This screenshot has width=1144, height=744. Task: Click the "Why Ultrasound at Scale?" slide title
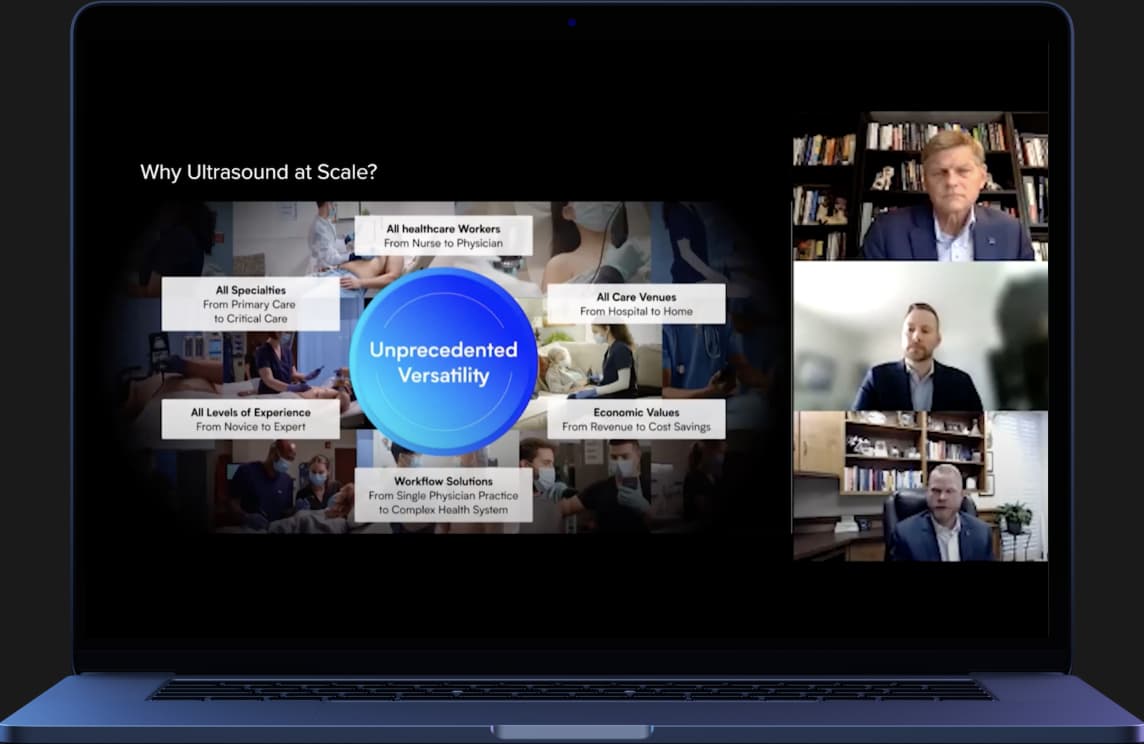pos(258,172)
